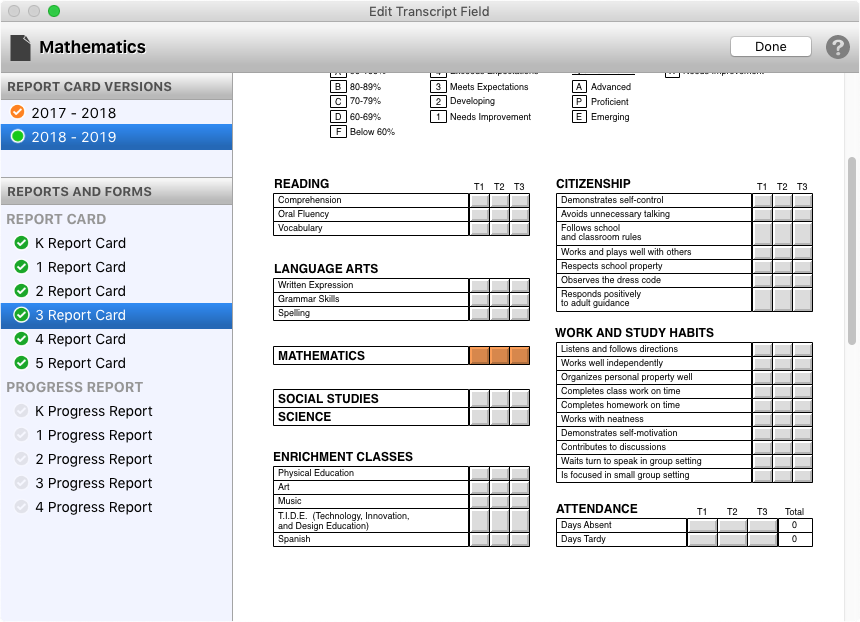This screenshot has height=622, width=860.
Task: Click the checkmark icon for 2 Report Card
Action: pyautogui.click(x=21, y=291)
